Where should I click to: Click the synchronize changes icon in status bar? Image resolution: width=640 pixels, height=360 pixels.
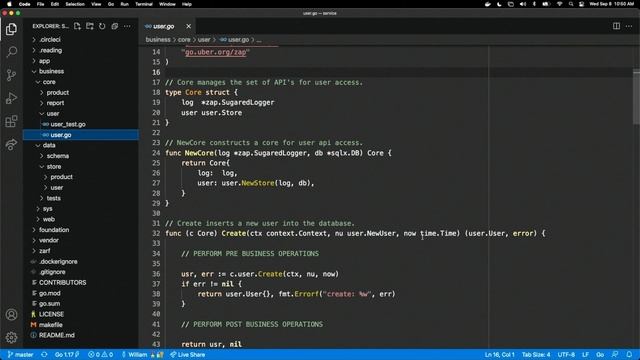click(x=44, y=355)
